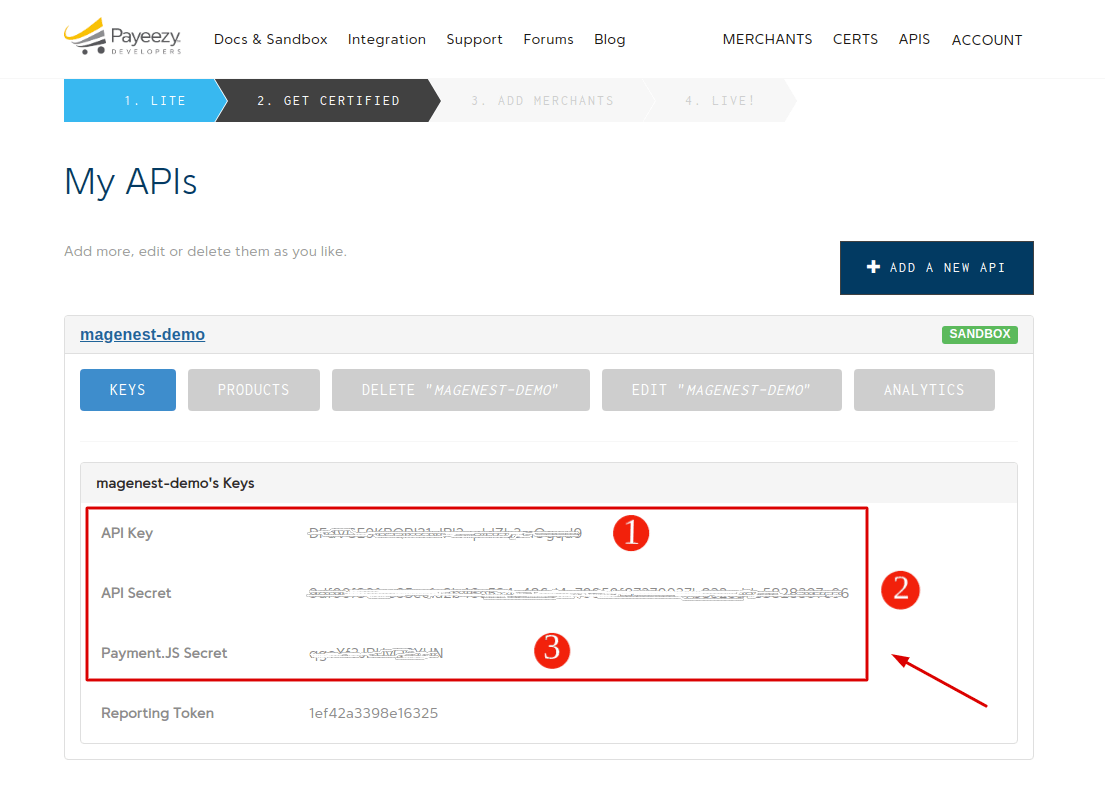Click Delete "magenest-demo" button
This screenshot has height=788, width=1105.
coord(461,390)
